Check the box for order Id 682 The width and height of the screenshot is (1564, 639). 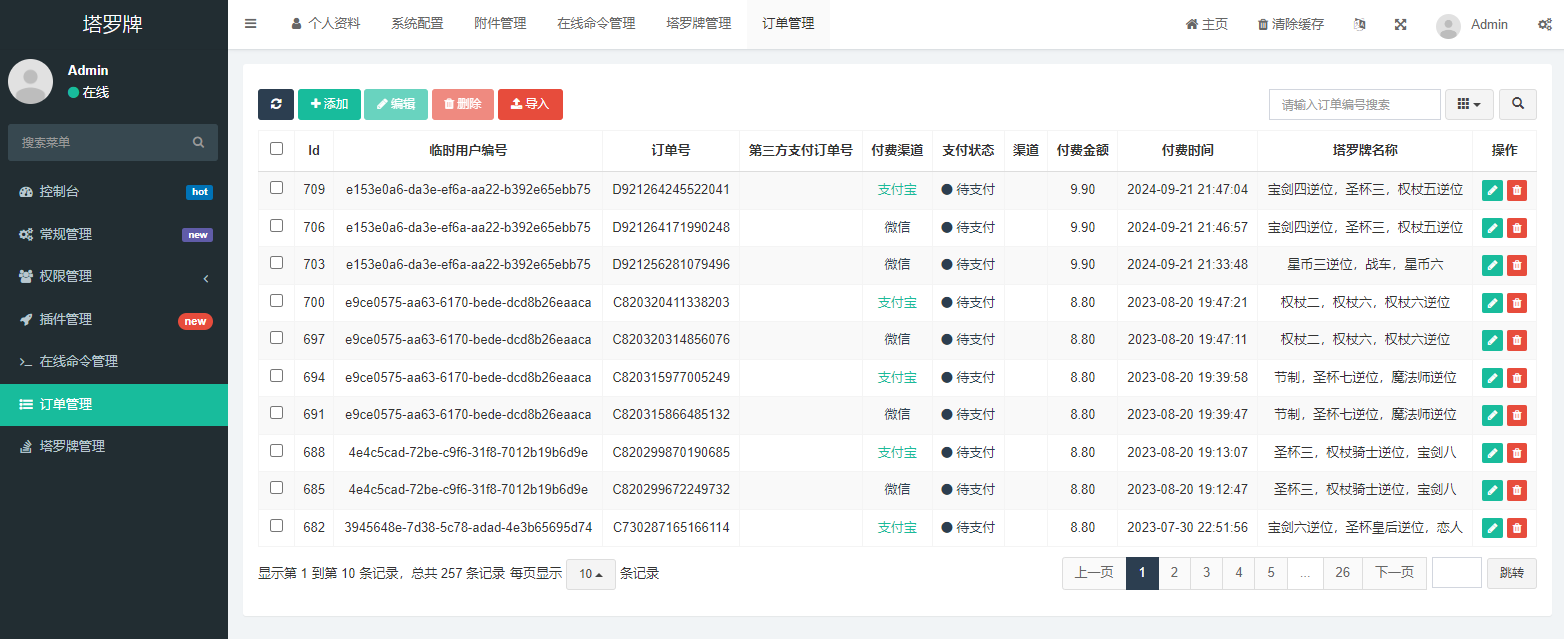(x=277, y=525)
